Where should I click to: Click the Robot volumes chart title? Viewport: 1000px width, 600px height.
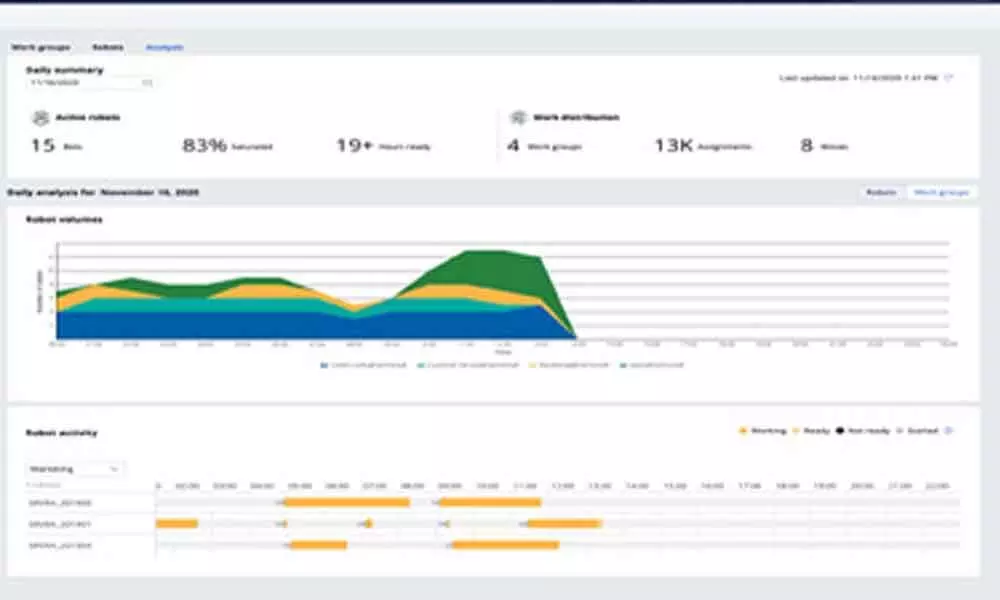64,219
